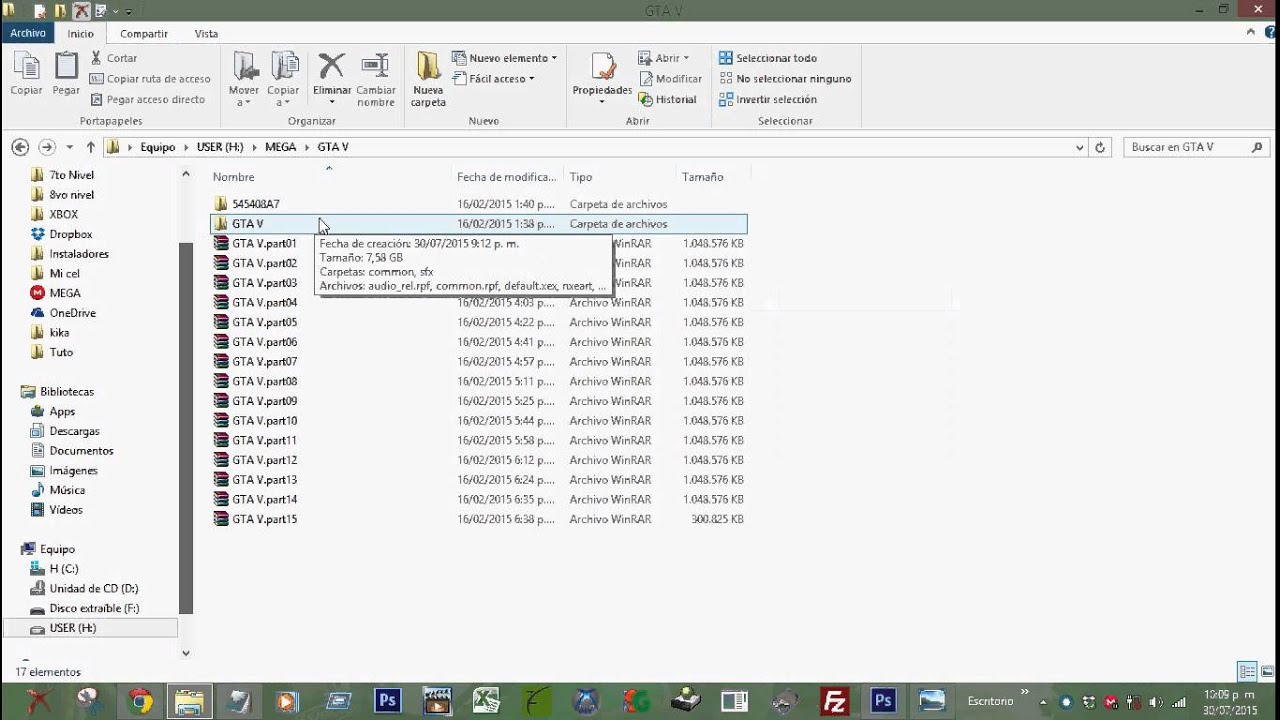Open the Abrir dropdown in ribbon
The height and width of the screenshot is (720, 1280).
click(x=663, y=58)
